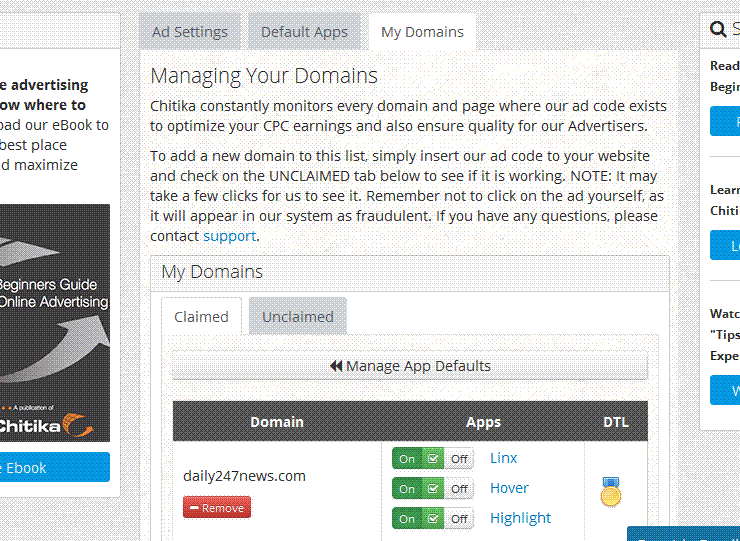Open the Hover app link

coord(509,488)
